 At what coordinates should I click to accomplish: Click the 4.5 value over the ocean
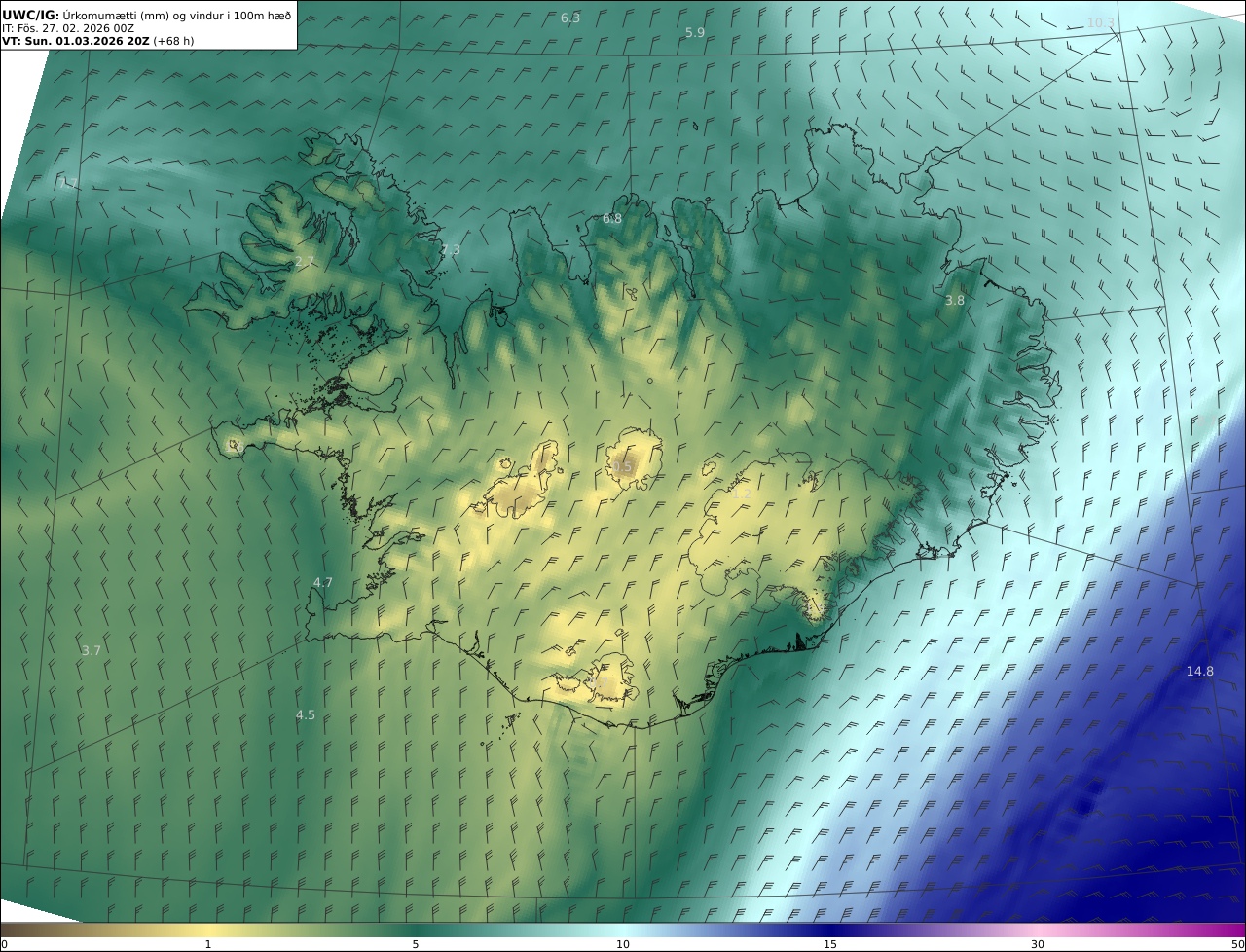pos(306,715)
